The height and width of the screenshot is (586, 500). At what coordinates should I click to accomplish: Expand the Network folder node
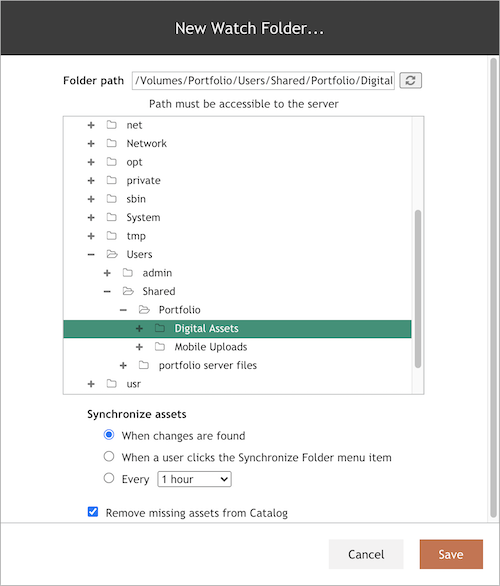[x=91, y=144]
